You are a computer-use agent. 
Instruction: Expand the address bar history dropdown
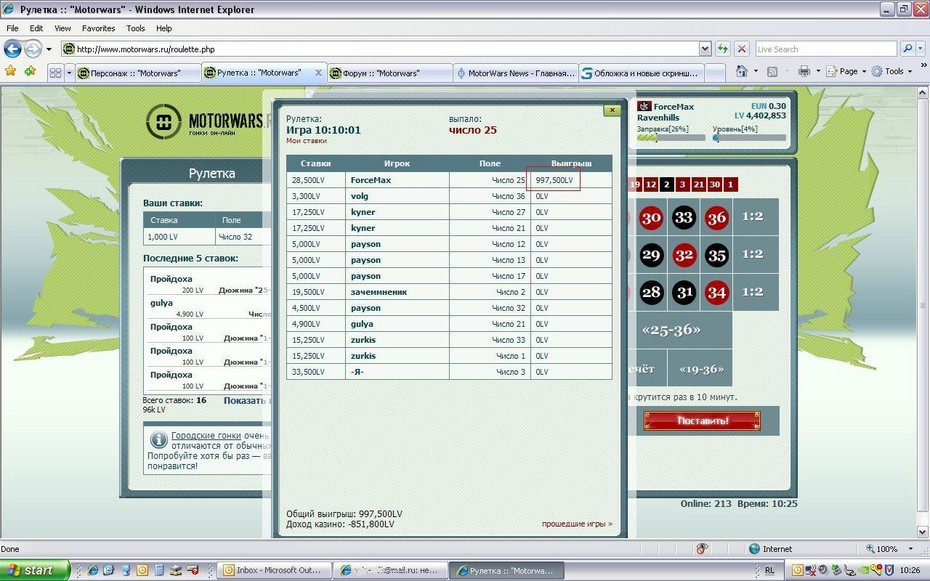(x=705, y=49)
